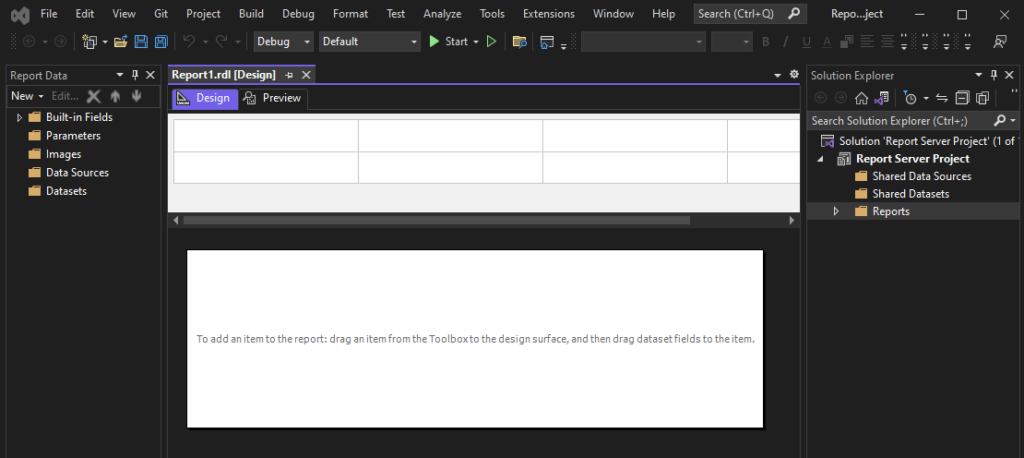
Task: Click the Align Left toolbar icon
Action: click(867, 42)
